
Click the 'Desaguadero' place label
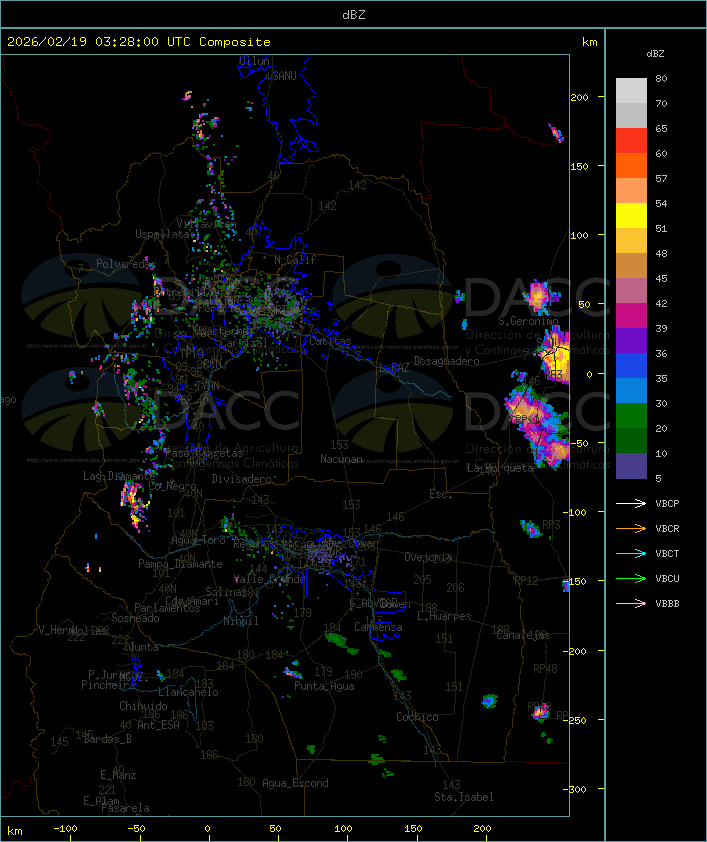(447, 361)
